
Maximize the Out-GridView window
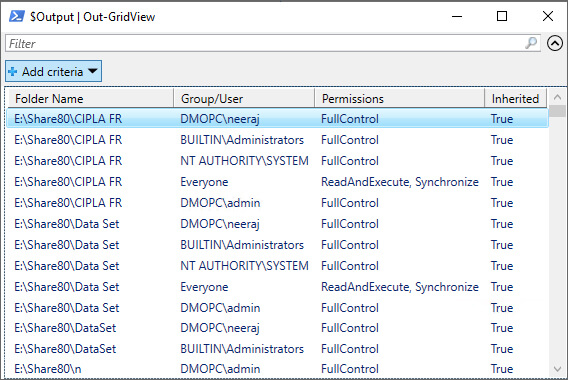502,16
